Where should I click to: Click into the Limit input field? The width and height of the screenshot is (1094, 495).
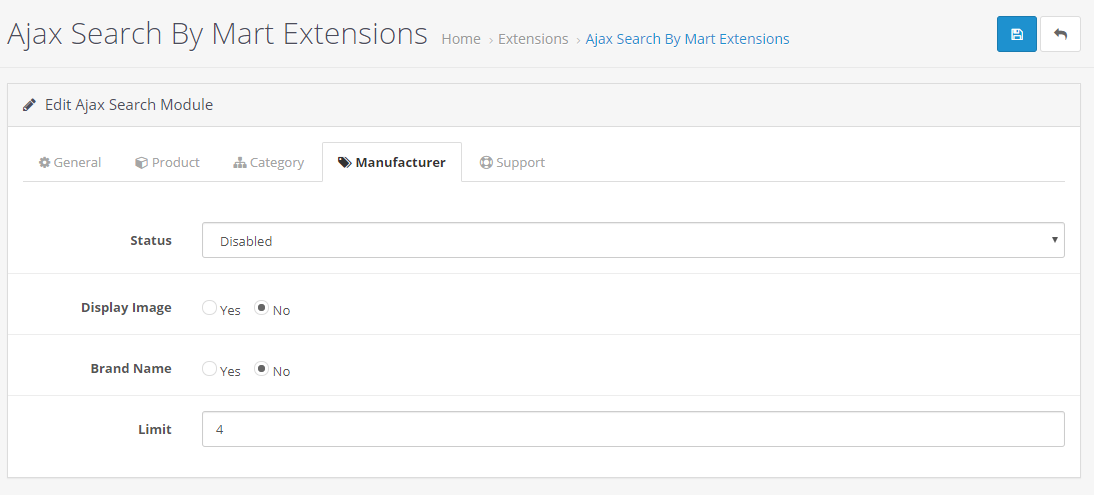pyautogui.click(x=632, y=429)
